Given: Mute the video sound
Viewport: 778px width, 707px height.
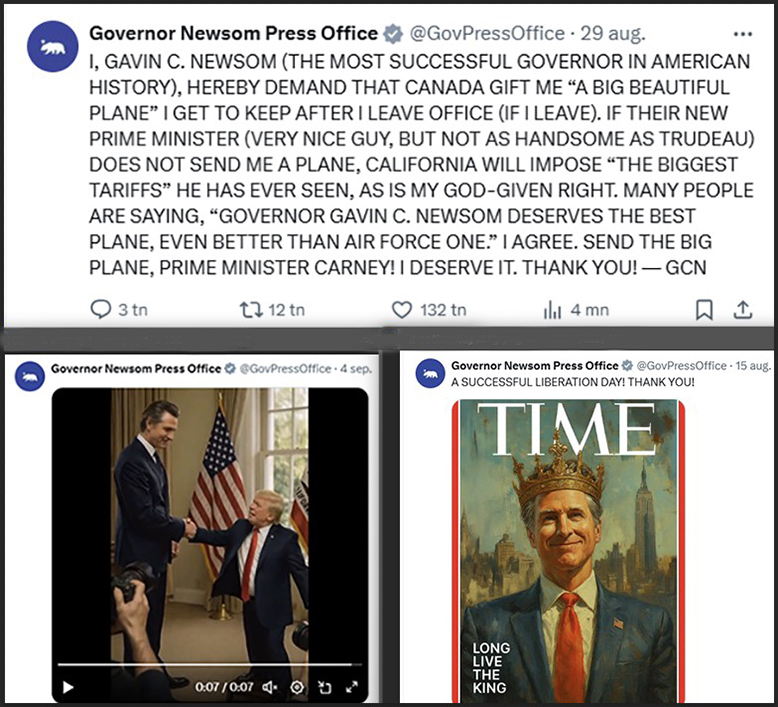Looking at the screenshot, I should tap(269, 687).
